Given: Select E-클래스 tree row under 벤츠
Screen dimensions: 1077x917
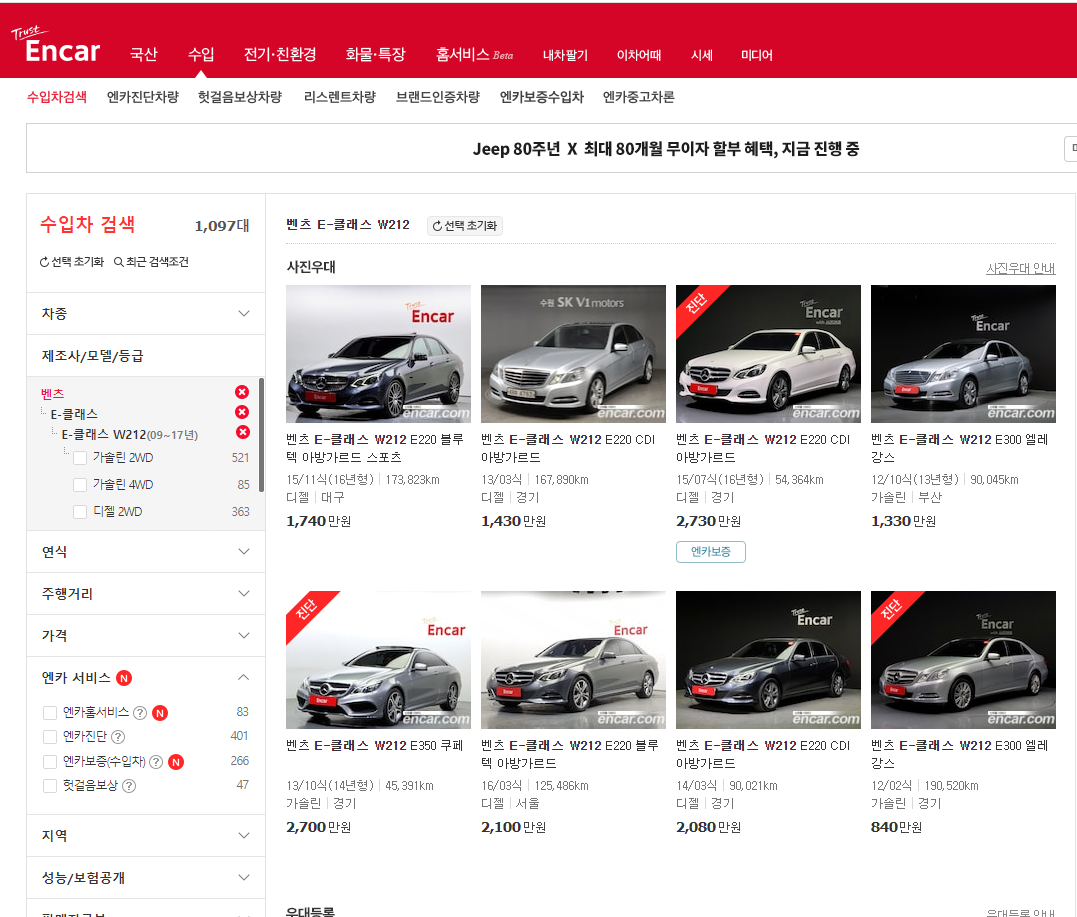Looking at the screenshot, I should [74, 414].
